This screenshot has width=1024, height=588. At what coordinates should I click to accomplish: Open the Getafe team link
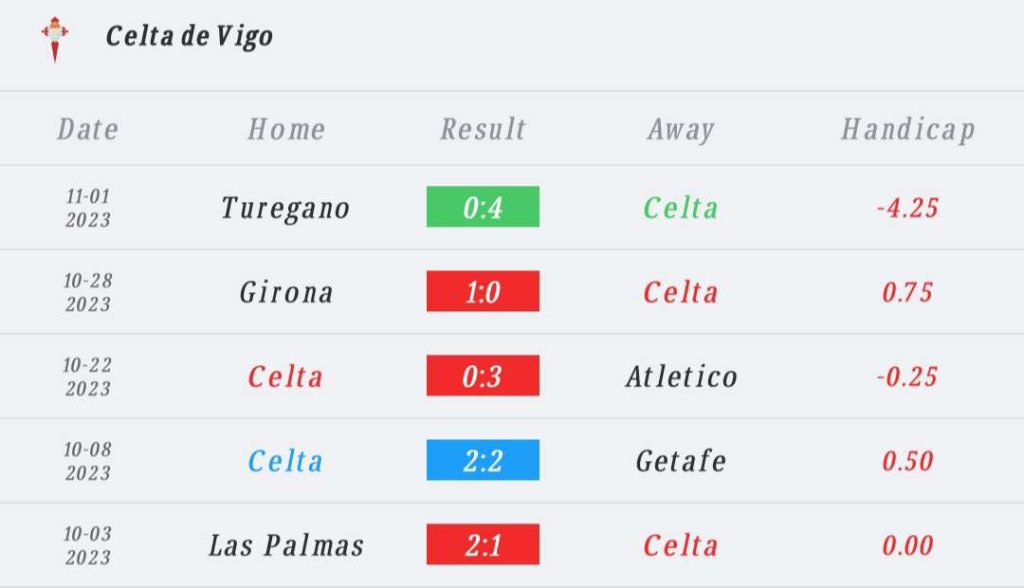tap(681, 461)
